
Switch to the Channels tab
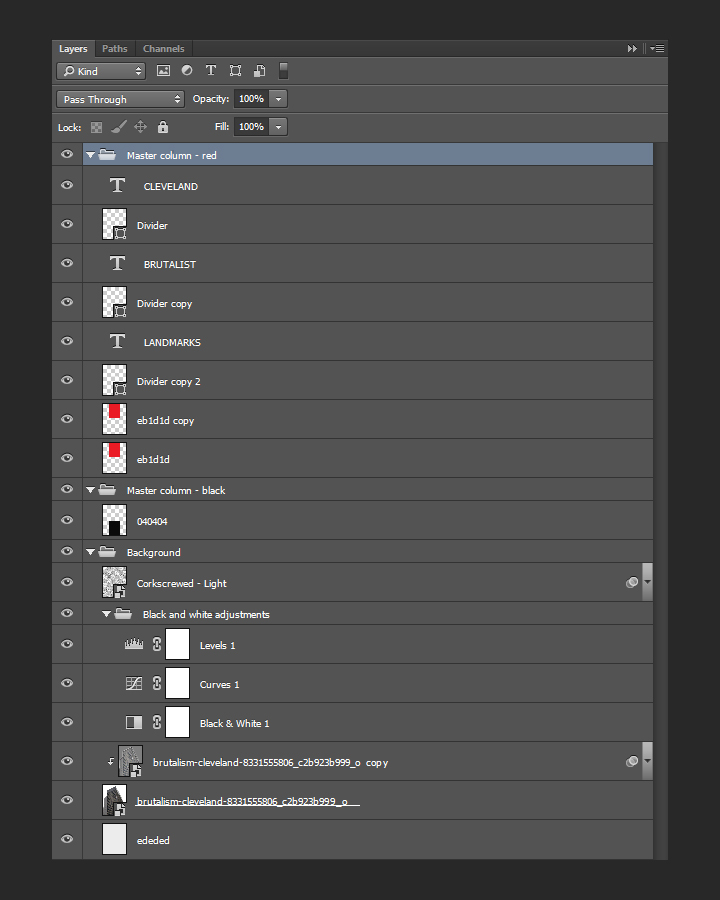(x=164, y=49)
